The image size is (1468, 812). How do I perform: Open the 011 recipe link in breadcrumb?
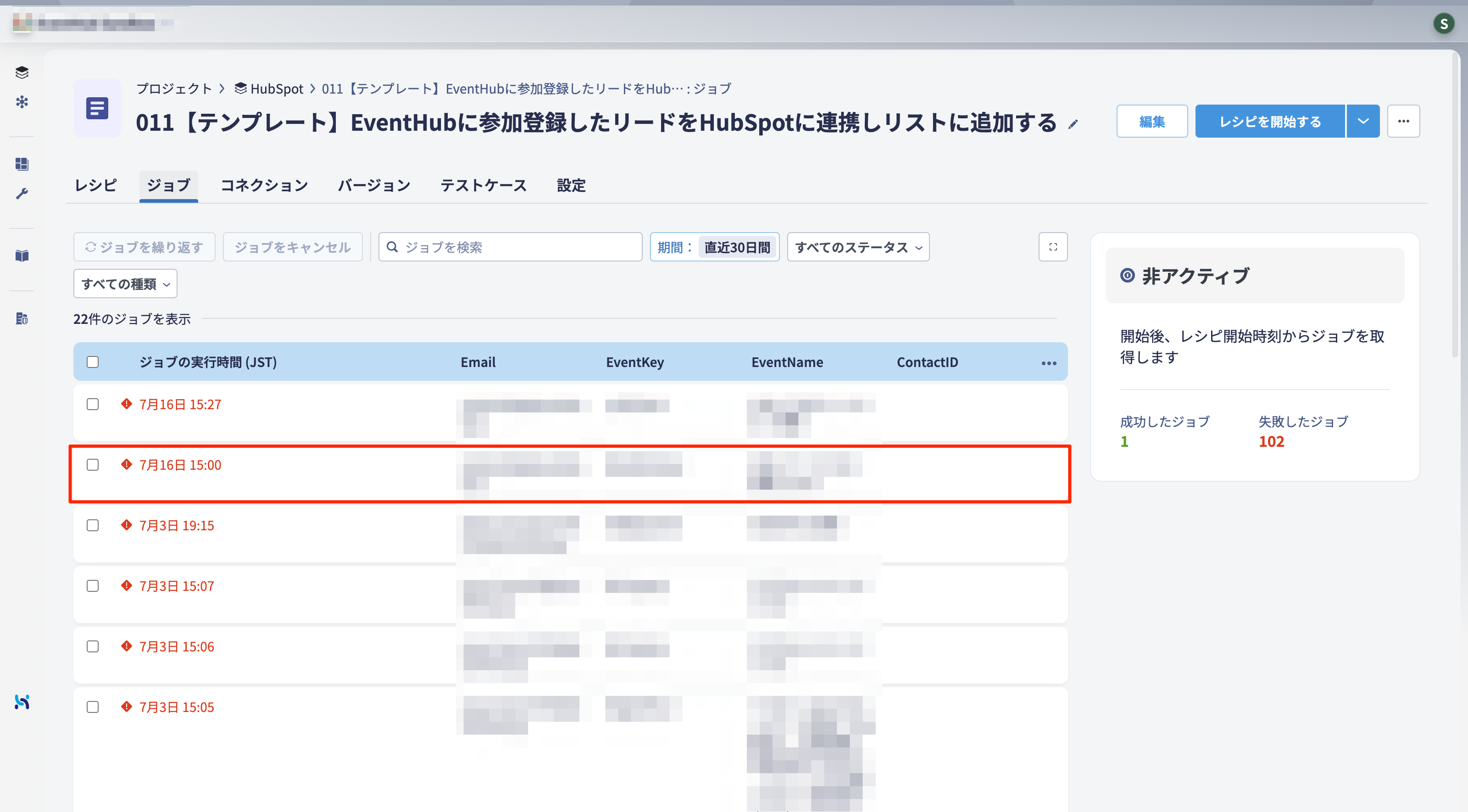(x=527, y=89)
